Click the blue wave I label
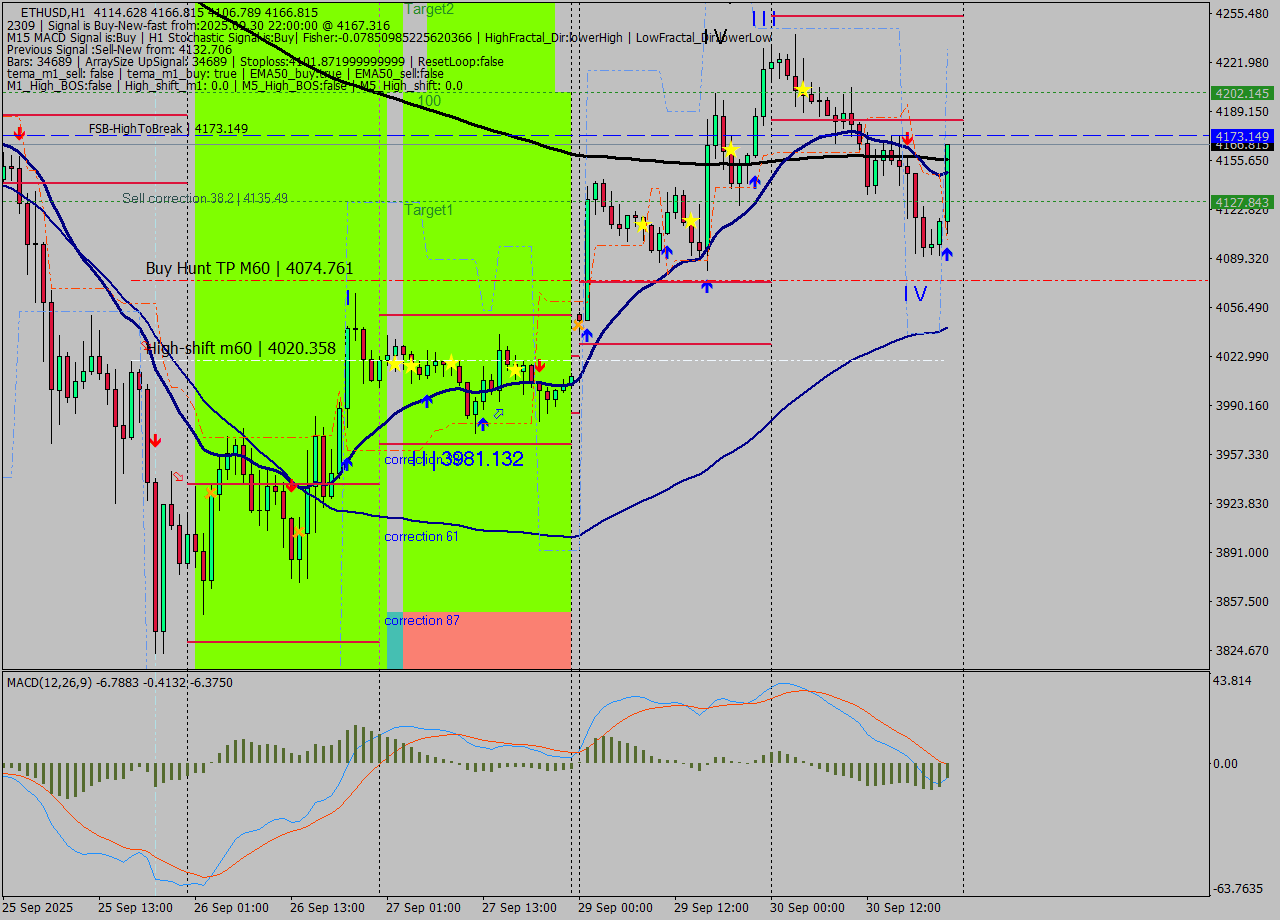Image resolution: width=1280 pixels, height=920 pixels. (x=348, y=297)
